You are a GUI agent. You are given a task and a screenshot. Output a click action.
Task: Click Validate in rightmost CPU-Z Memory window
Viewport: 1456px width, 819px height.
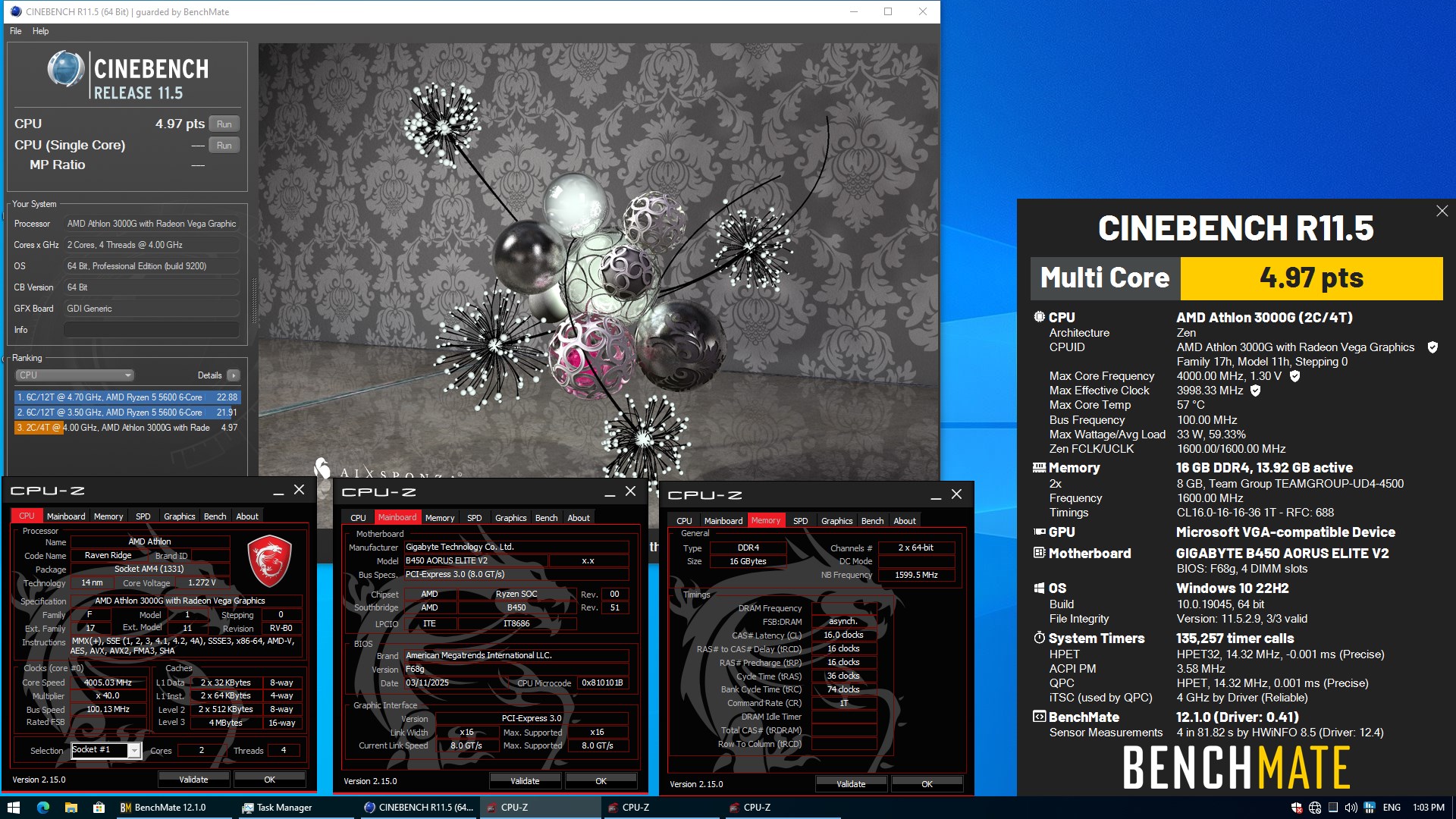pos(851,784)
